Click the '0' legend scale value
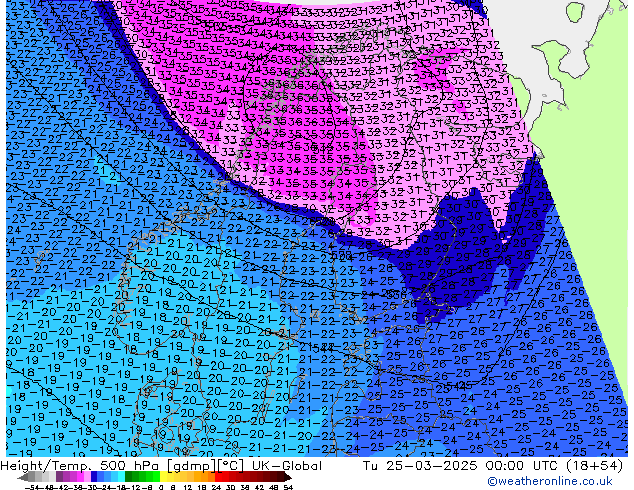This screenshot has width=634, height=490. point(161,488)
